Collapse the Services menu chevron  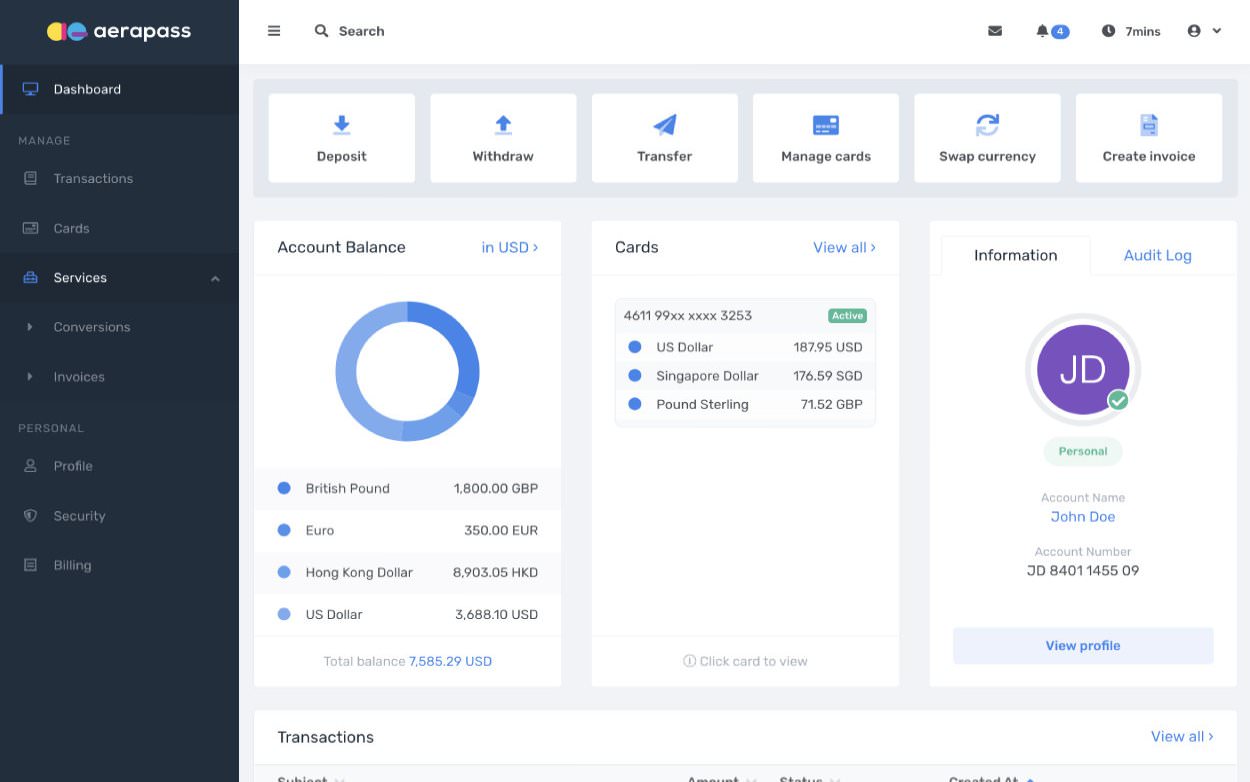point(215,278)
